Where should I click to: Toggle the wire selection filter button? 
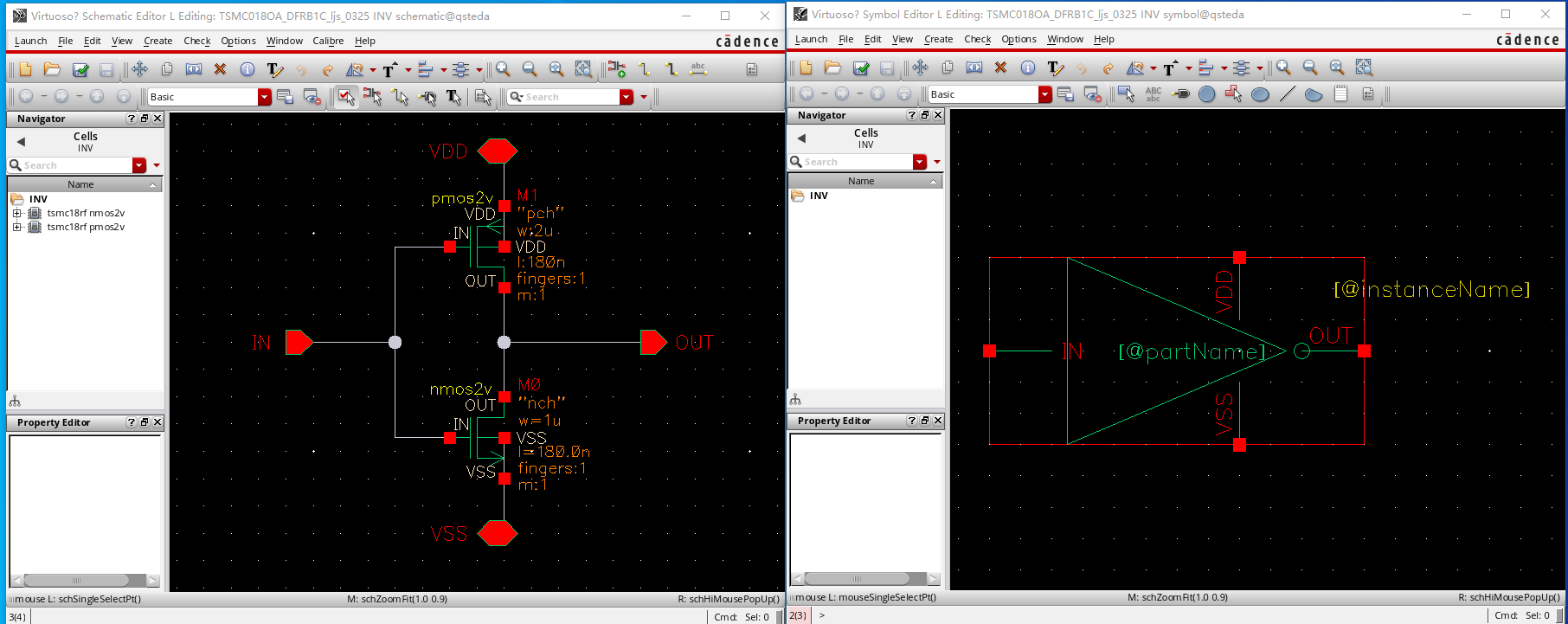click(401, 97)
